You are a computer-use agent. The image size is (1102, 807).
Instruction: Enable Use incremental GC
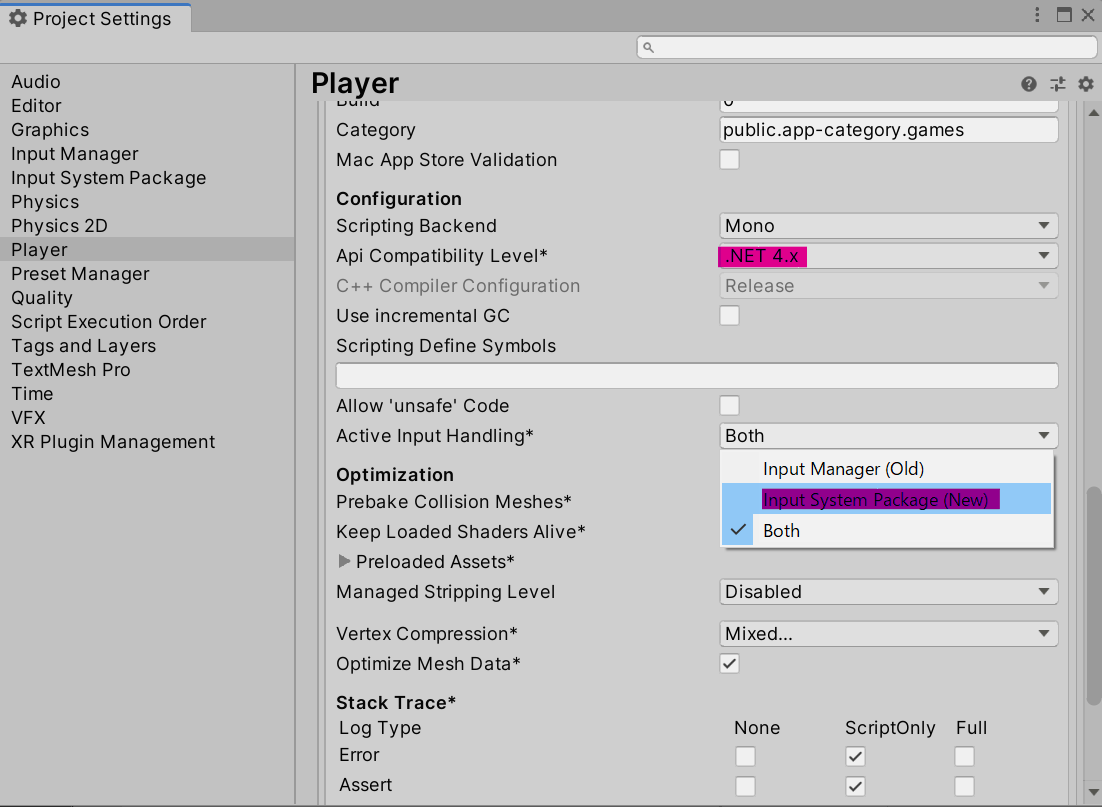[729, 315]
